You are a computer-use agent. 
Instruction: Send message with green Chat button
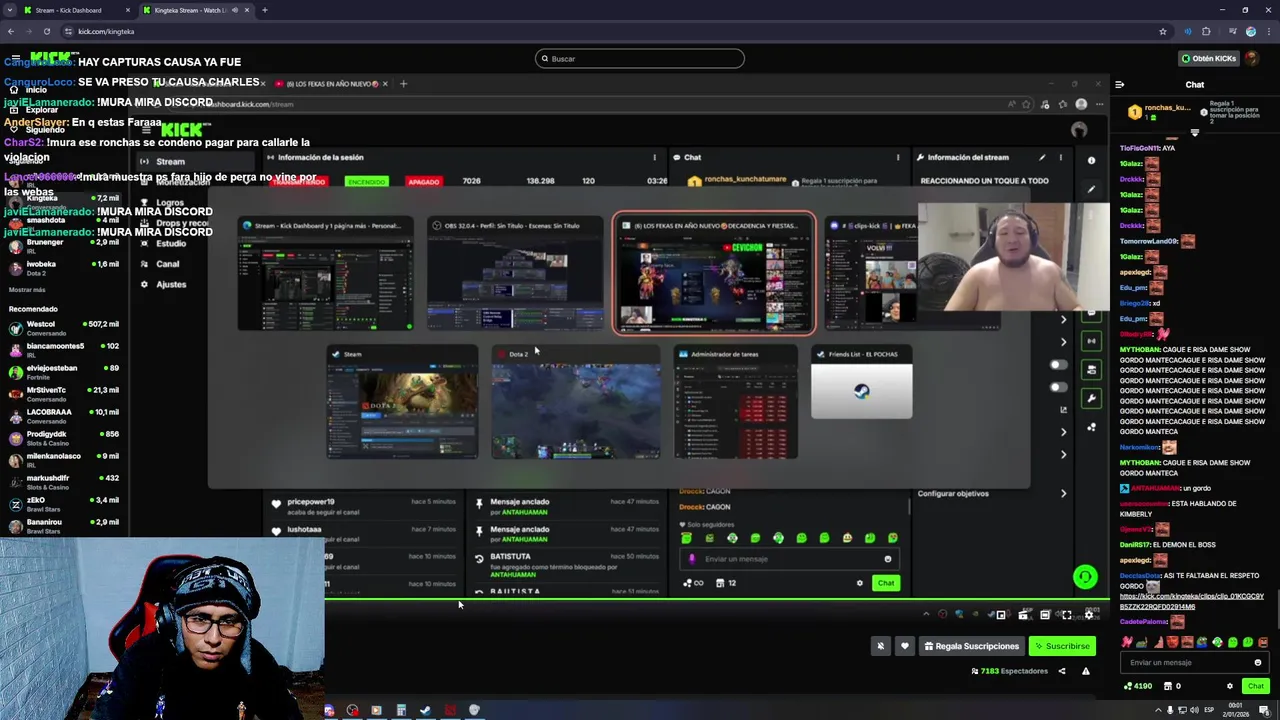(x=1256, y=686)
